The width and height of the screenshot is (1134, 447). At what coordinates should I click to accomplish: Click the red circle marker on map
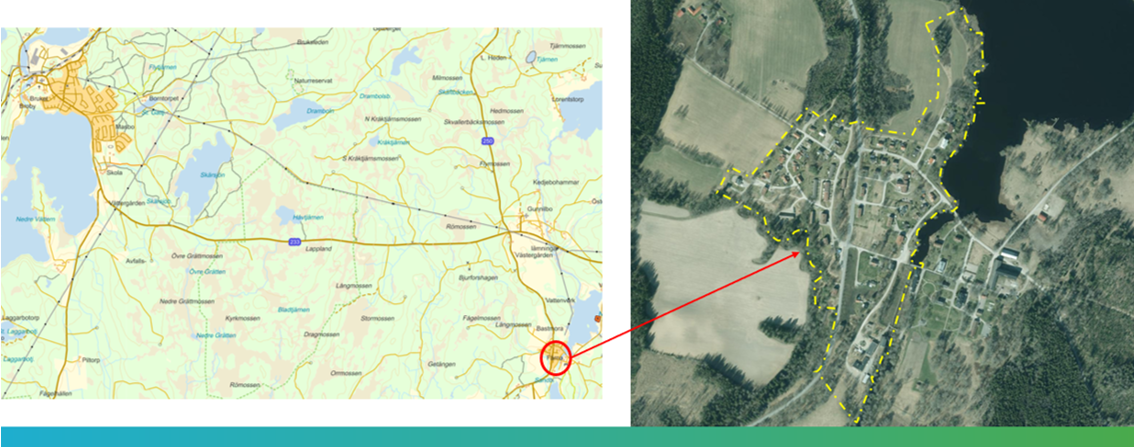click(555, 357)
